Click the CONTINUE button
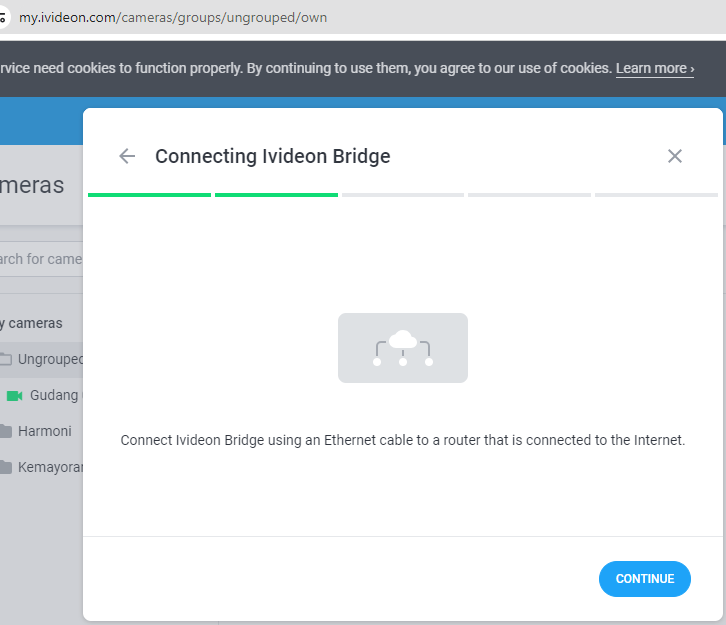 pos(645,579)
